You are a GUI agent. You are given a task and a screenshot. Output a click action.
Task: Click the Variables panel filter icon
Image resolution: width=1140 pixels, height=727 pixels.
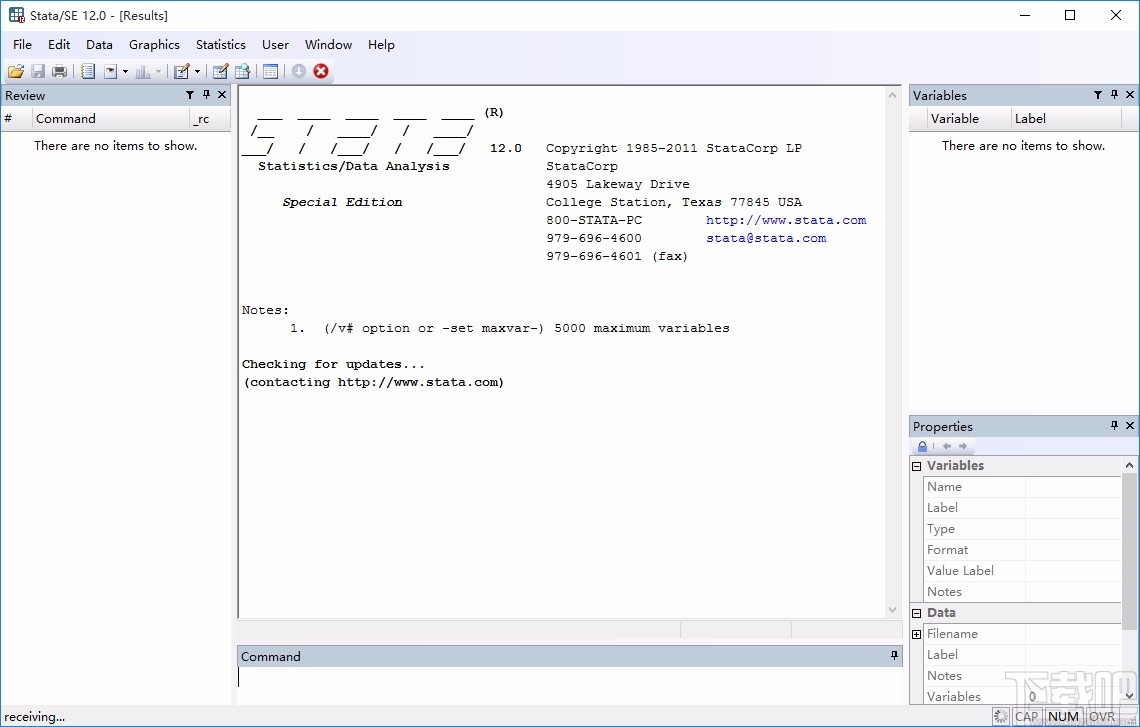click(x=1098, y=95)
